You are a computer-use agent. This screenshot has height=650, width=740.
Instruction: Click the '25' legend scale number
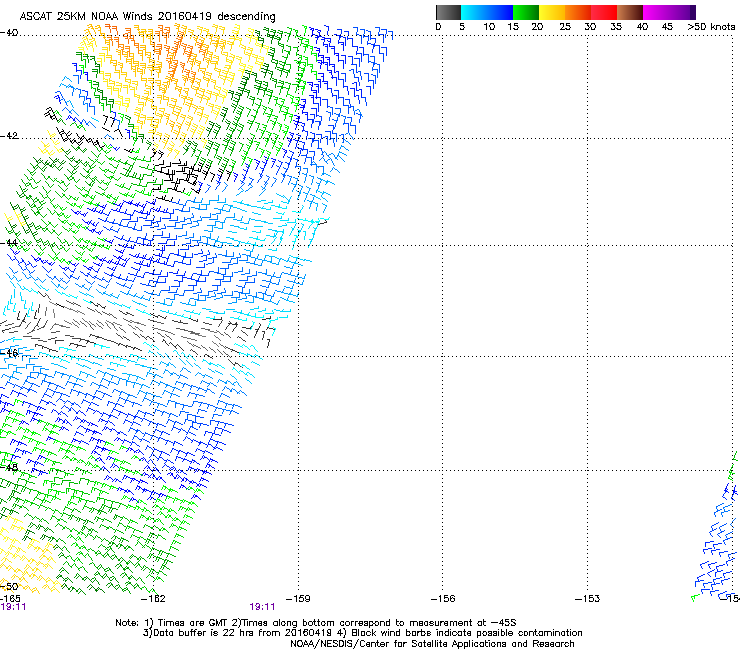pos(565,27)
